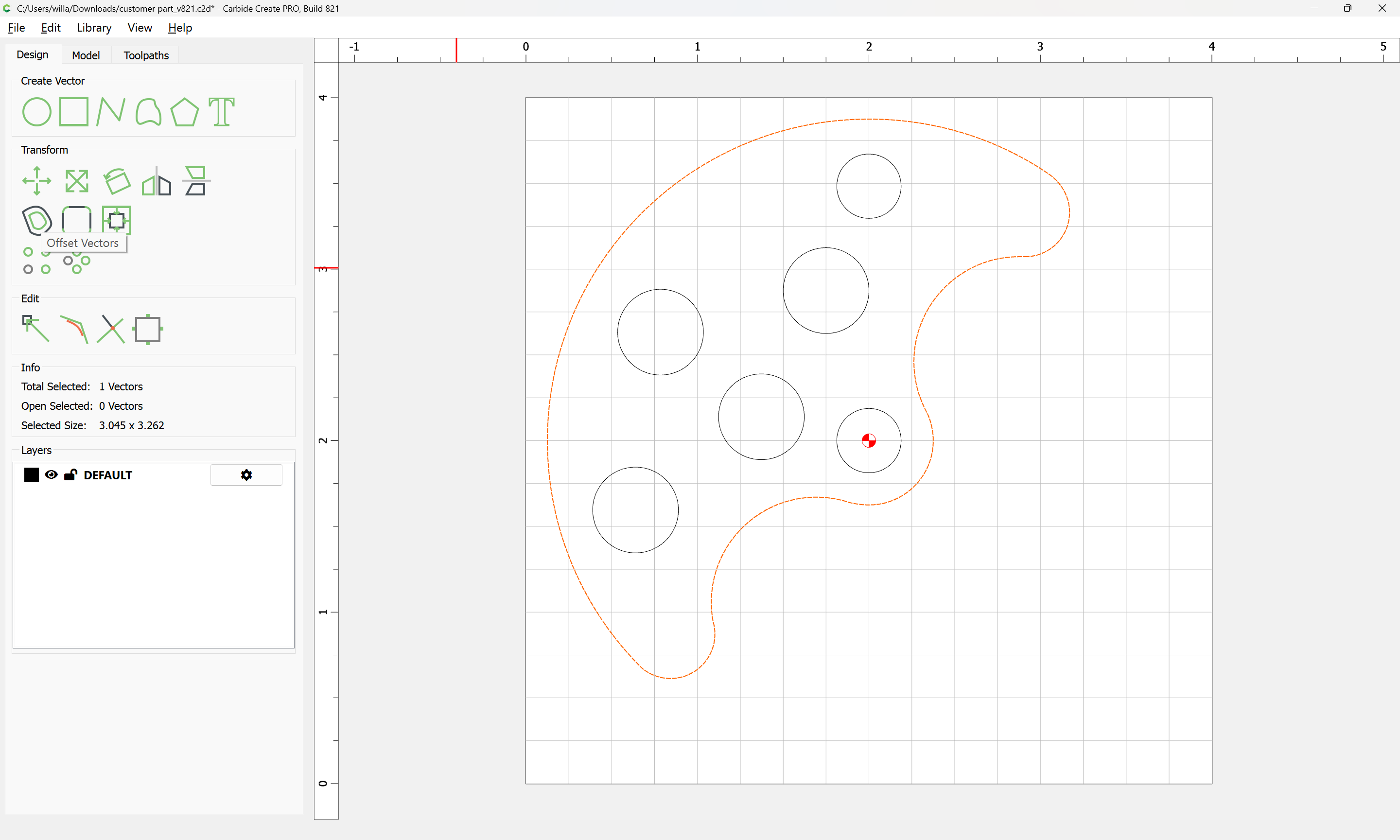The width and height of the screenshot is (1400, 840).
Task: Activate the Move vectors tool
Action: (x=36, y=181)
